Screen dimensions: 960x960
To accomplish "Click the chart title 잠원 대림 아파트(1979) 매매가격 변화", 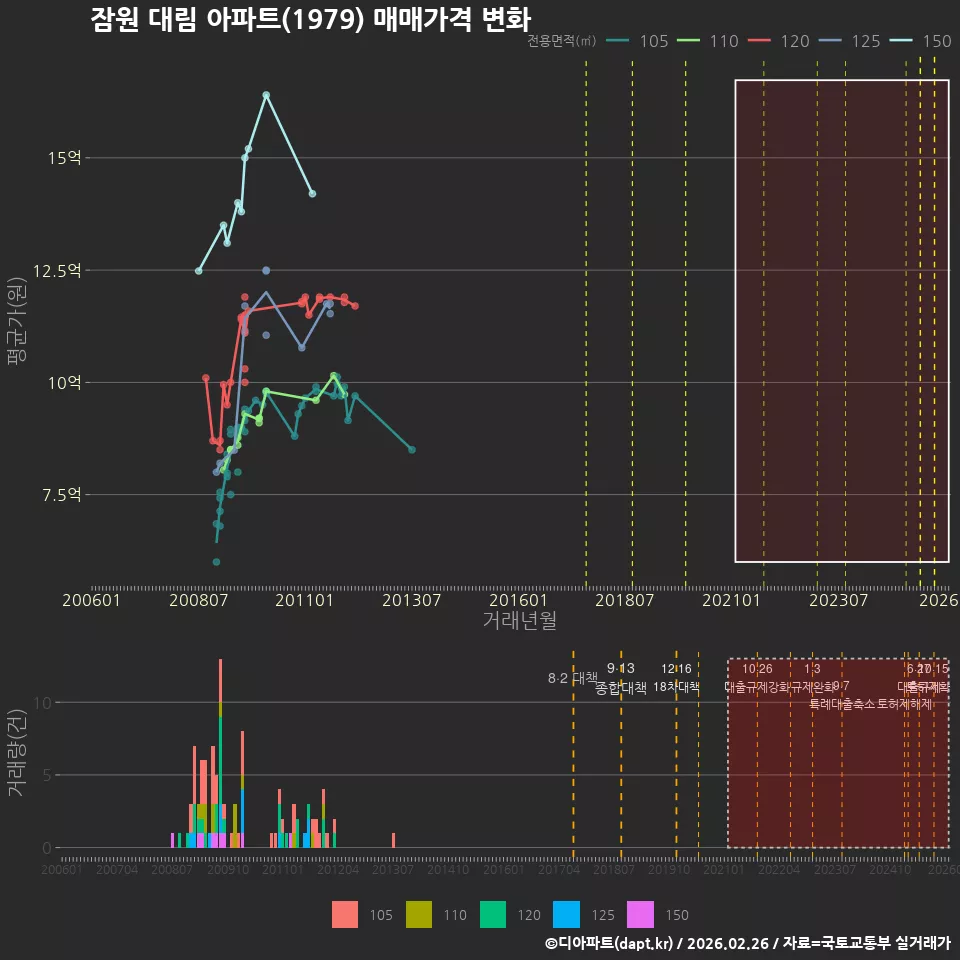I will [x=310, y=20].
